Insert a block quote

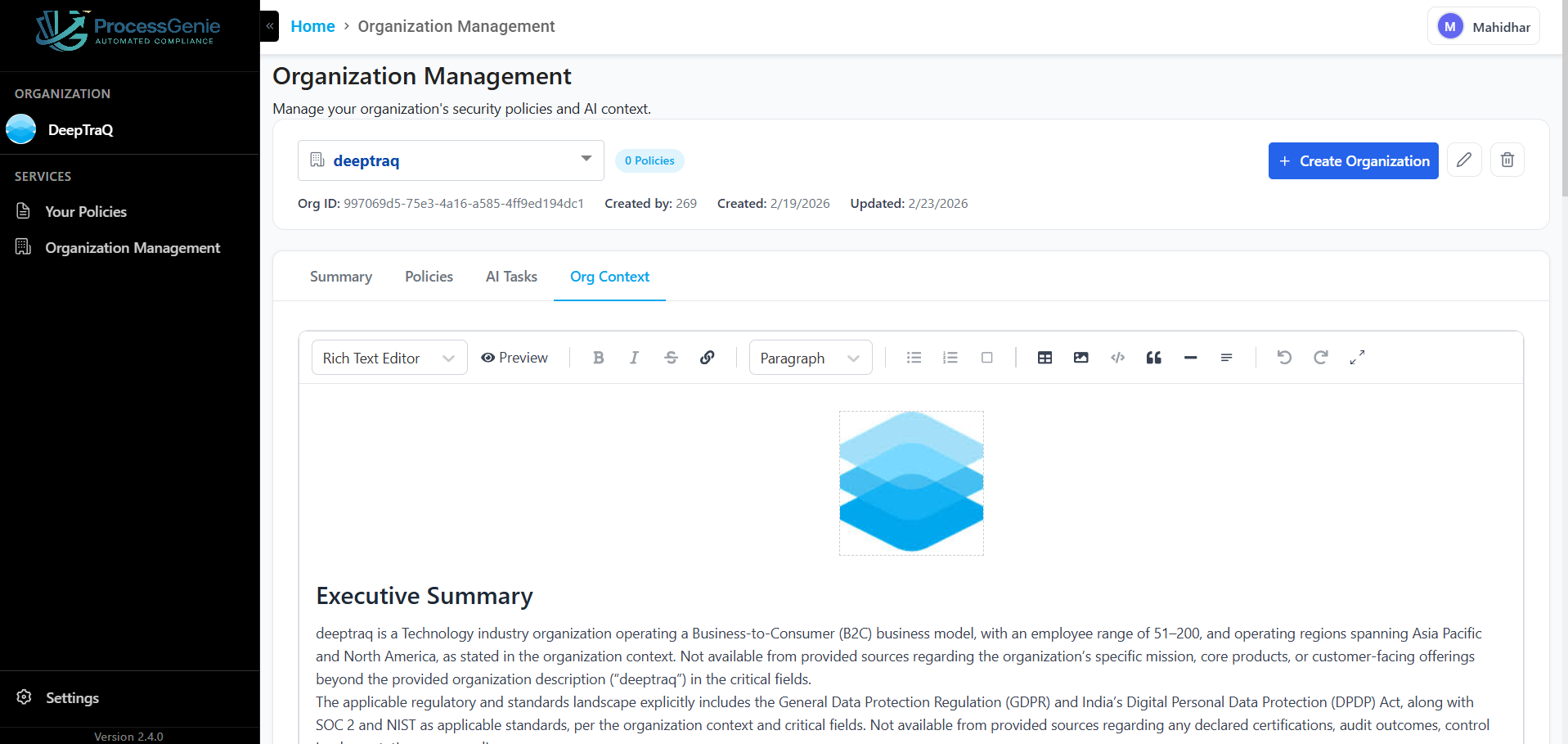tap(1154, 358)
